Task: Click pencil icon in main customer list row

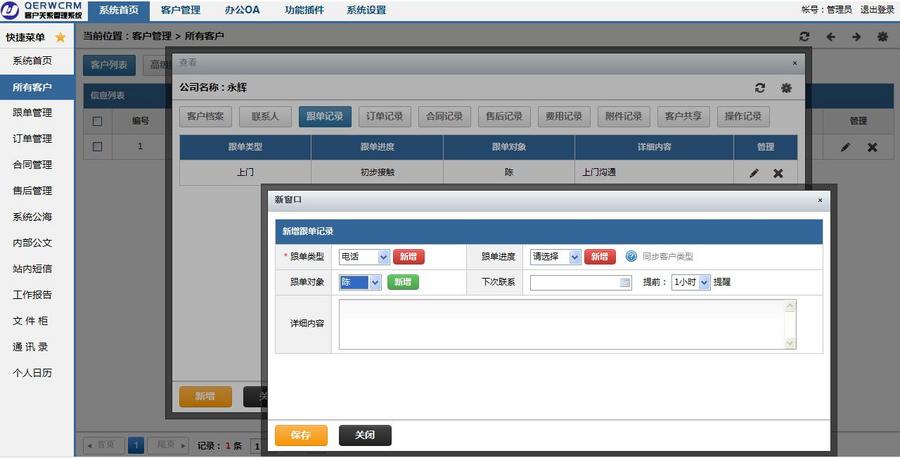Action: [845, 147]
